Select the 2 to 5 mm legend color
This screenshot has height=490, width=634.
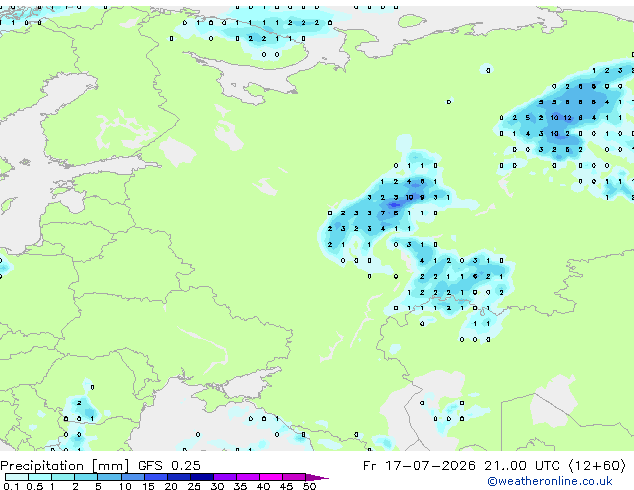86,477
